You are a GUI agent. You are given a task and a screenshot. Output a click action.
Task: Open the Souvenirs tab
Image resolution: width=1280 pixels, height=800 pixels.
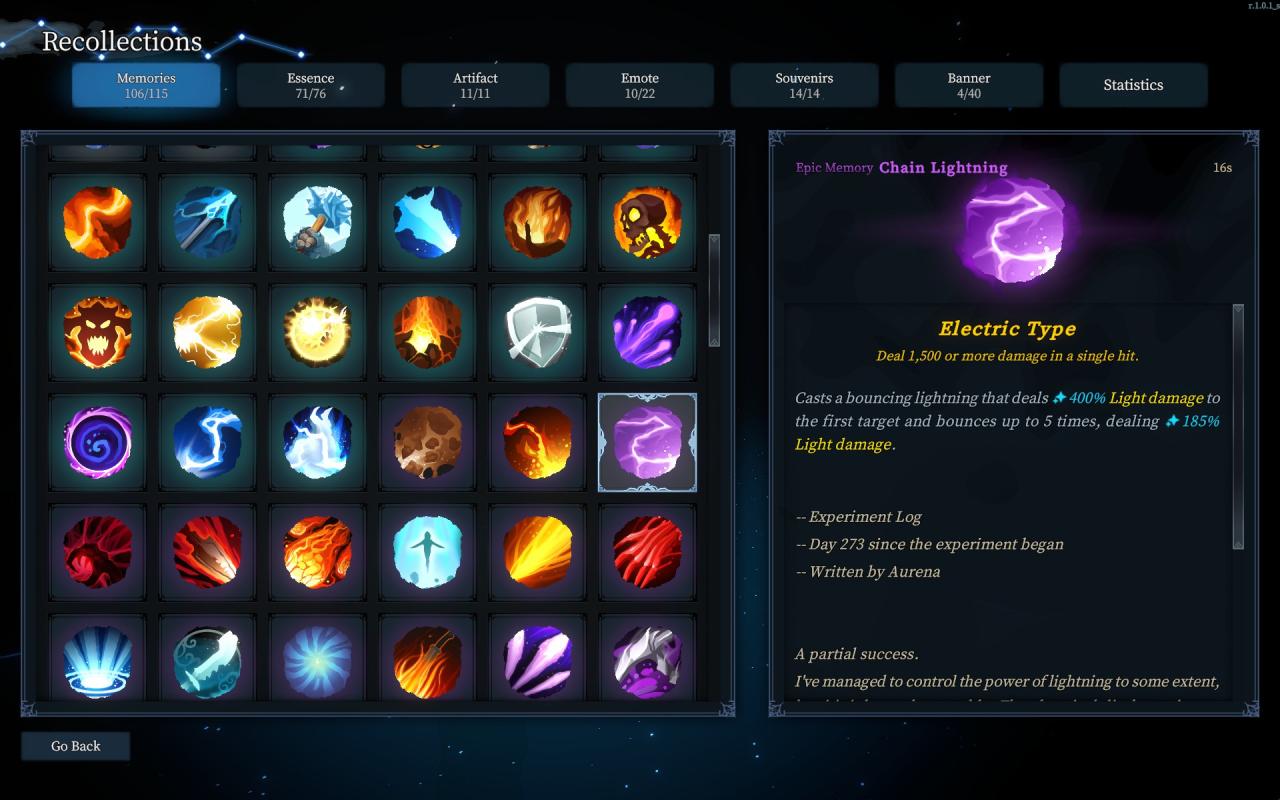pyautogui.click(x=804, y=85)
